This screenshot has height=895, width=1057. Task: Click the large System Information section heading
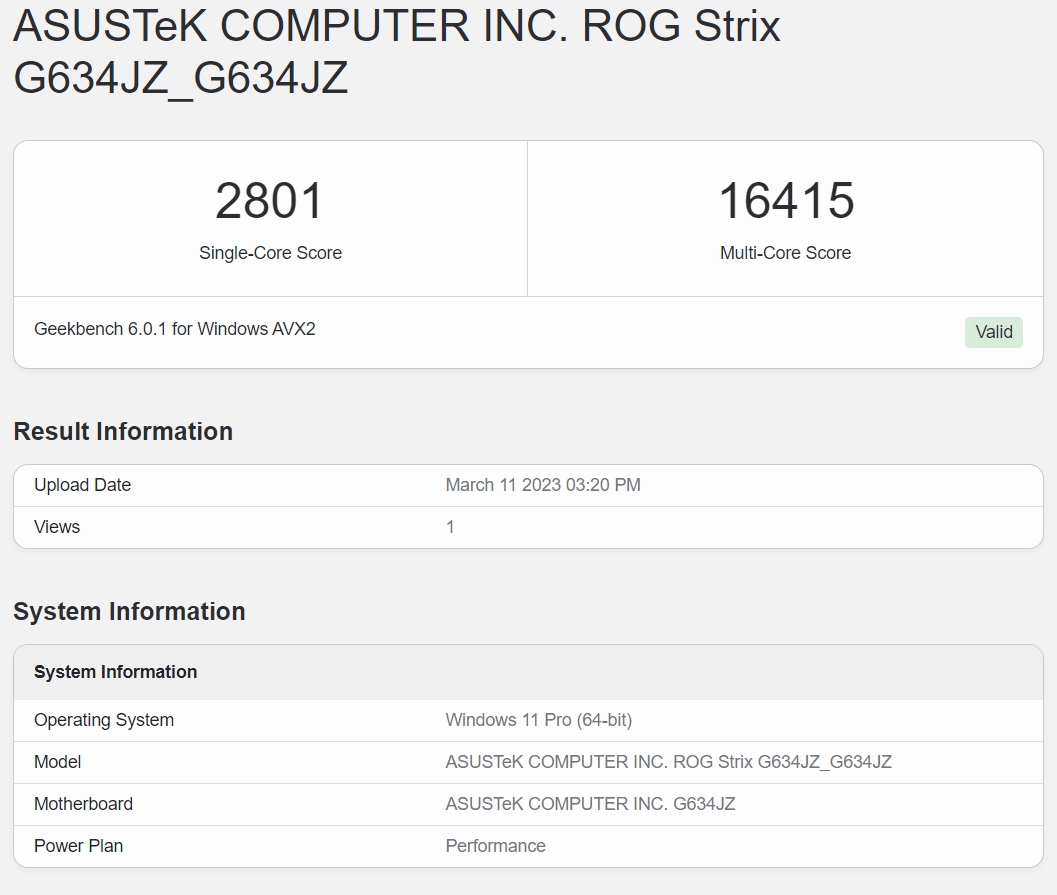[x=129, y=611]
